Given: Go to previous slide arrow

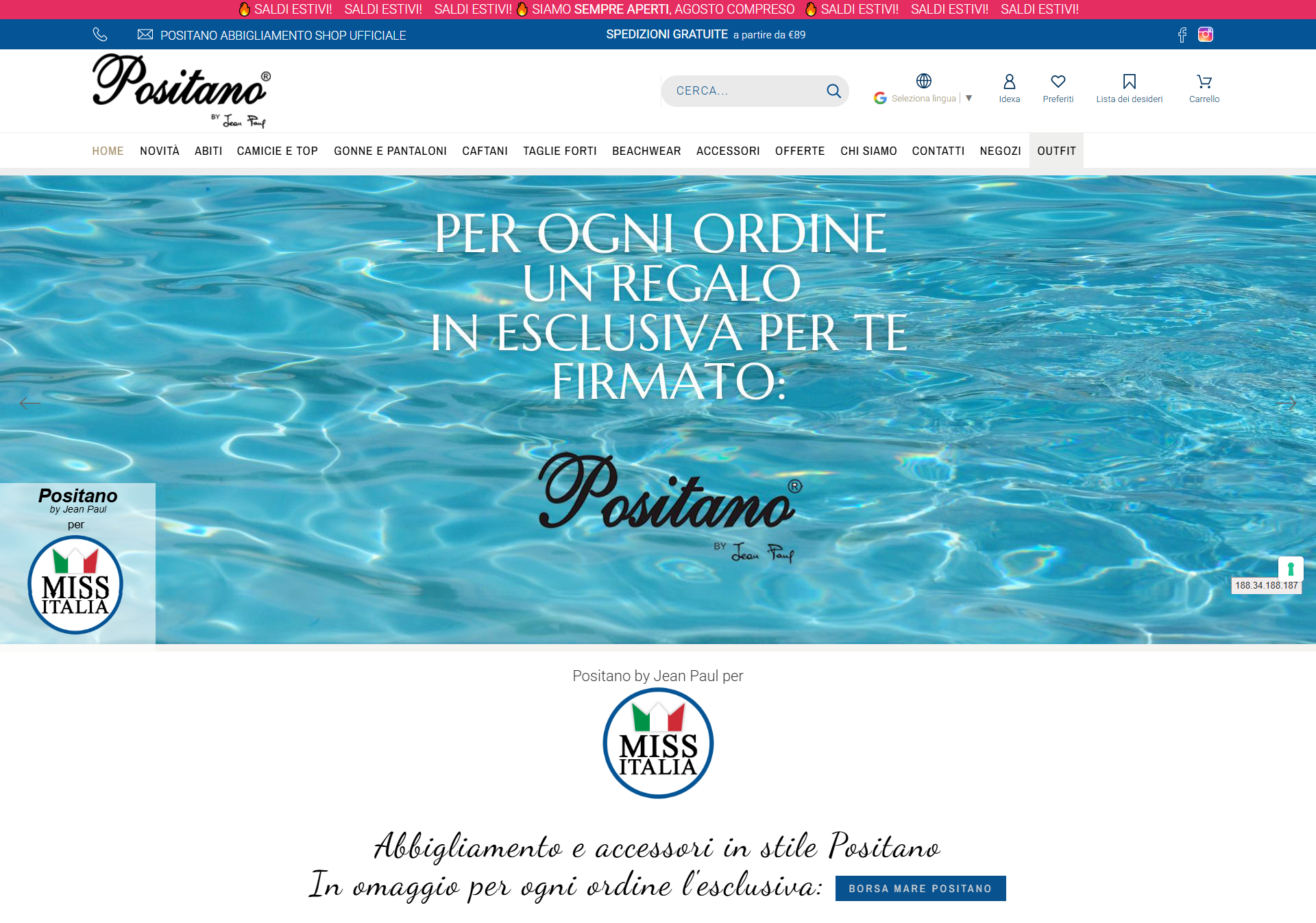Looking at the screenshot, I should [30, 403].
